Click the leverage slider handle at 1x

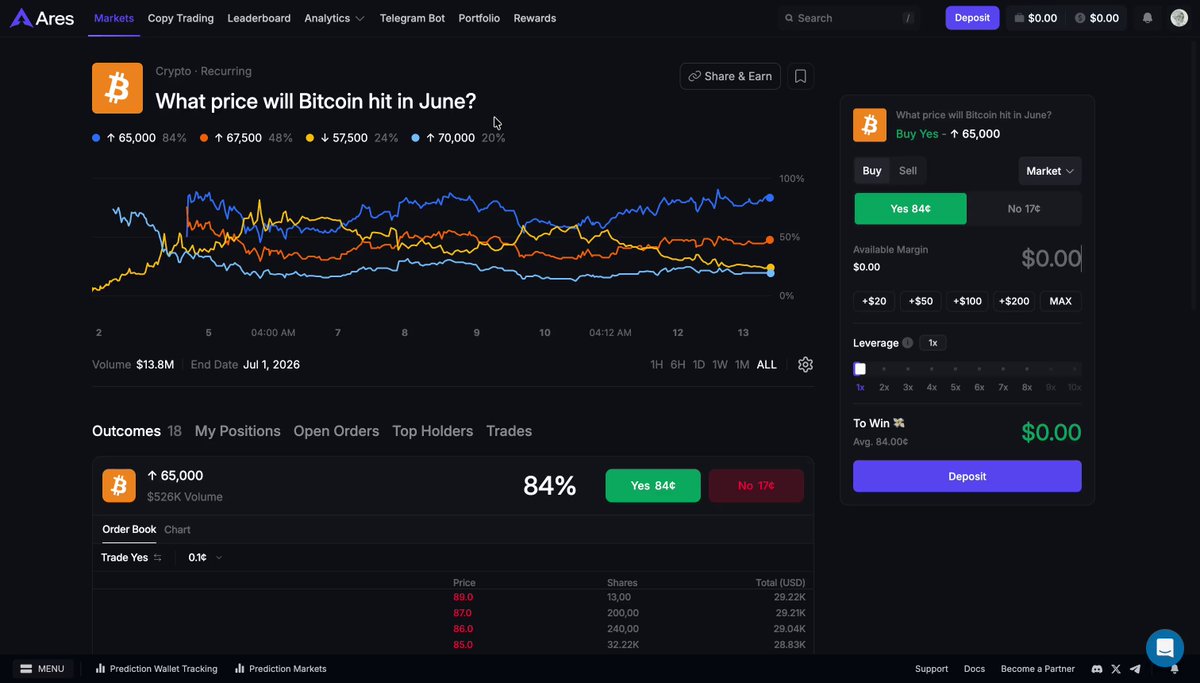pyautogui.click(x=860, y=369)
